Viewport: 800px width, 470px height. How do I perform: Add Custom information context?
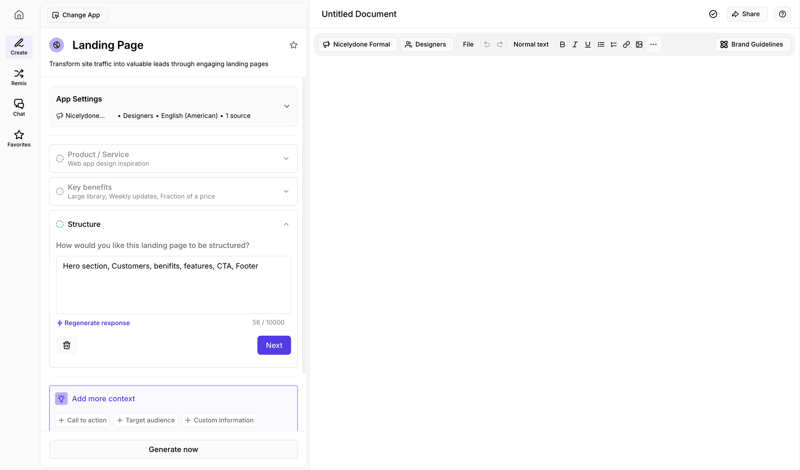219,420
